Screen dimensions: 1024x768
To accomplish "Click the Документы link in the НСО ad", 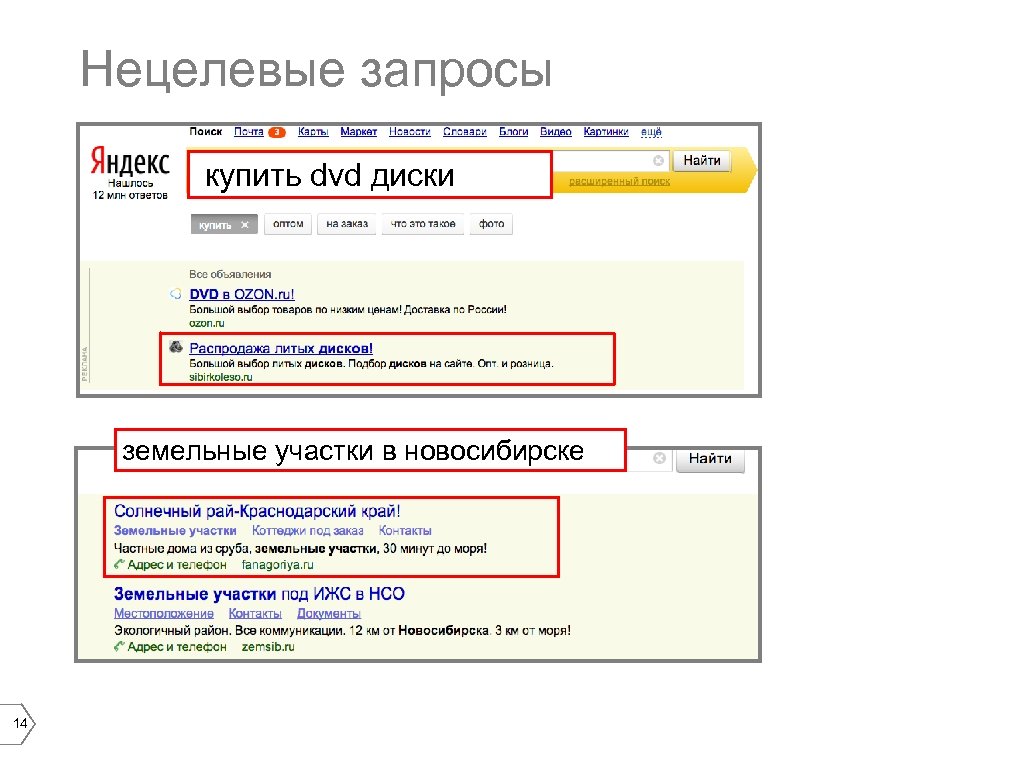I will pos(328,611).
